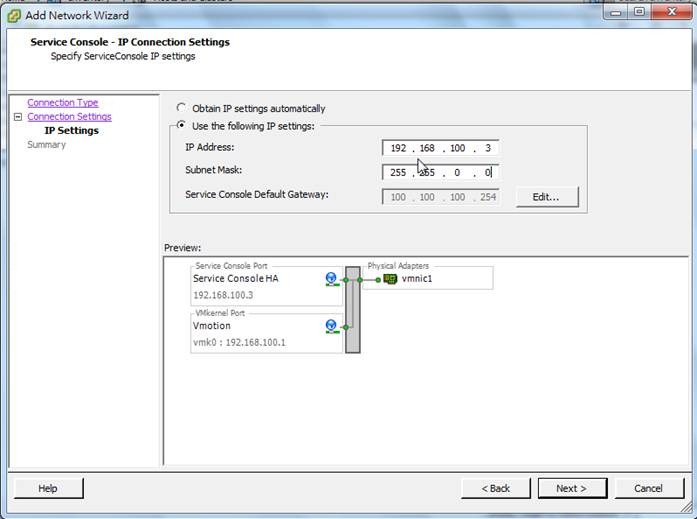Click the Subnet Mask first octet 255

(x=398, y=172)
